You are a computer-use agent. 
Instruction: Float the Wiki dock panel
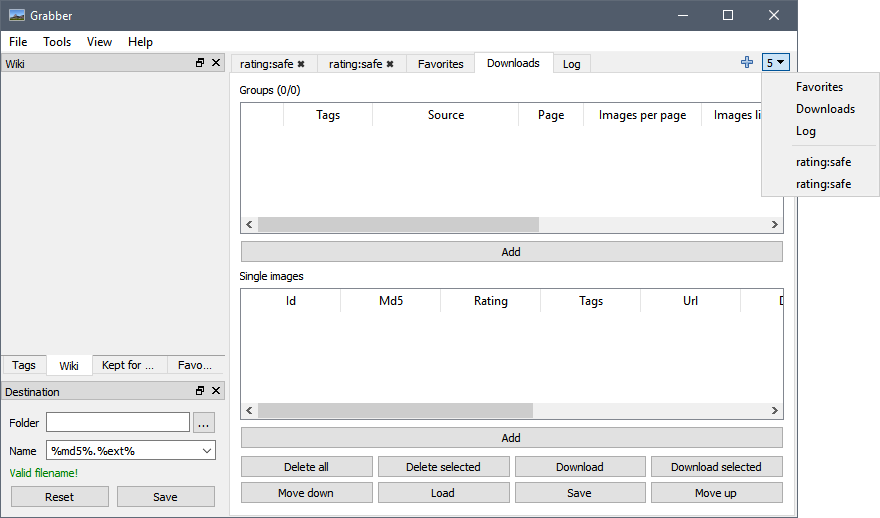coord(200,63)
